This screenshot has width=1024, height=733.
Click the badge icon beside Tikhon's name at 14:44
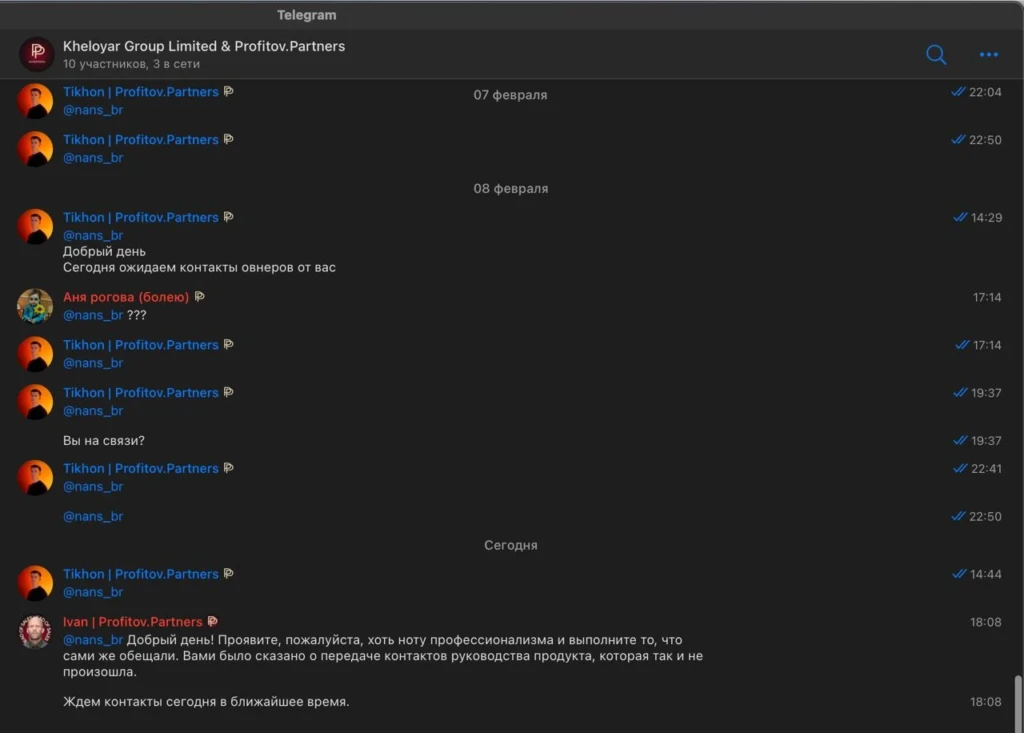tap(229, 574)
